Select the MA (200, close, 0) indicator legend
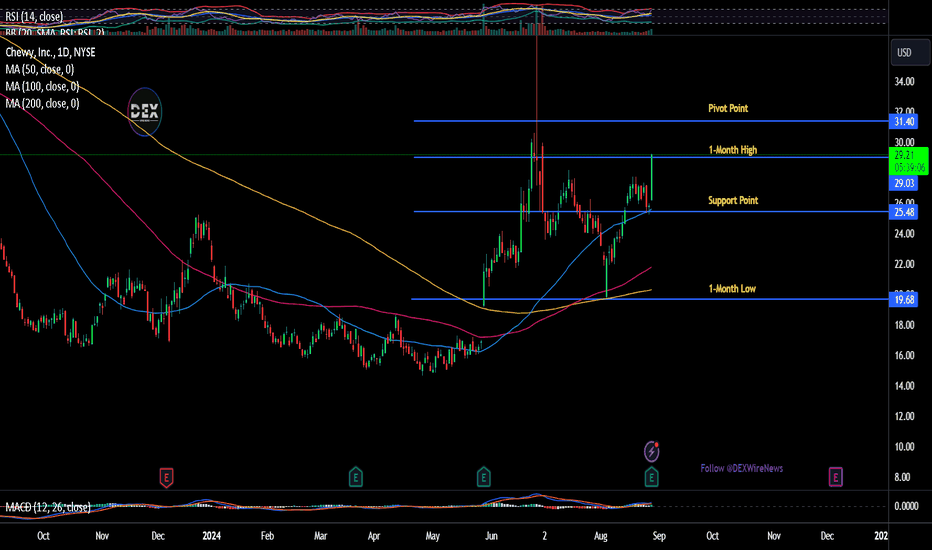The width and height of the screenshot is (932, 550). [42, 103]
